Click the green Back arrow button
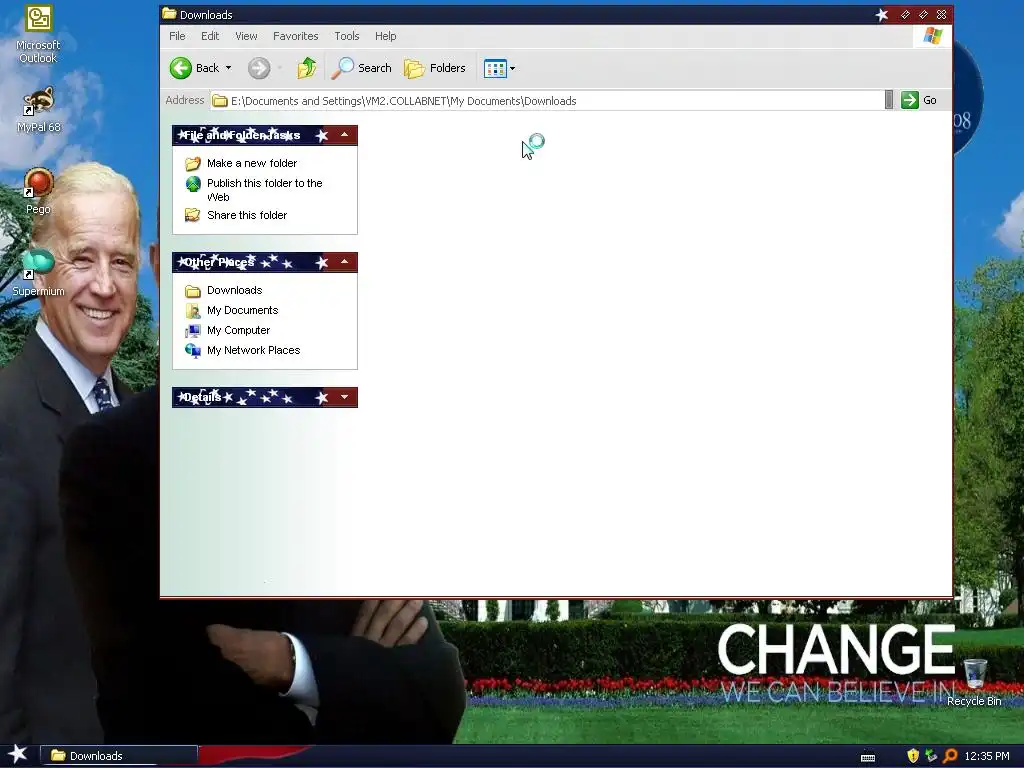Image resolution: width=1024 pixels, height=768 pixels. (181, 68)
